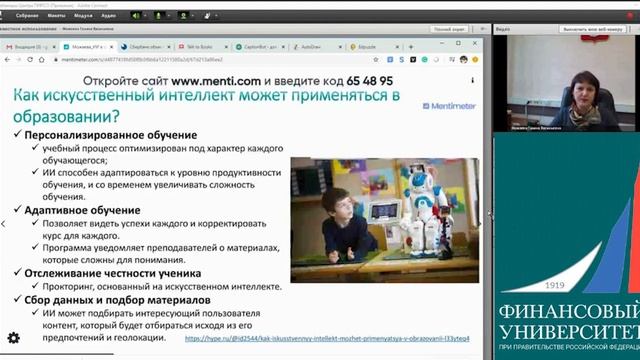
Task: Click the black V extension icon
Action: coord(413,60)
